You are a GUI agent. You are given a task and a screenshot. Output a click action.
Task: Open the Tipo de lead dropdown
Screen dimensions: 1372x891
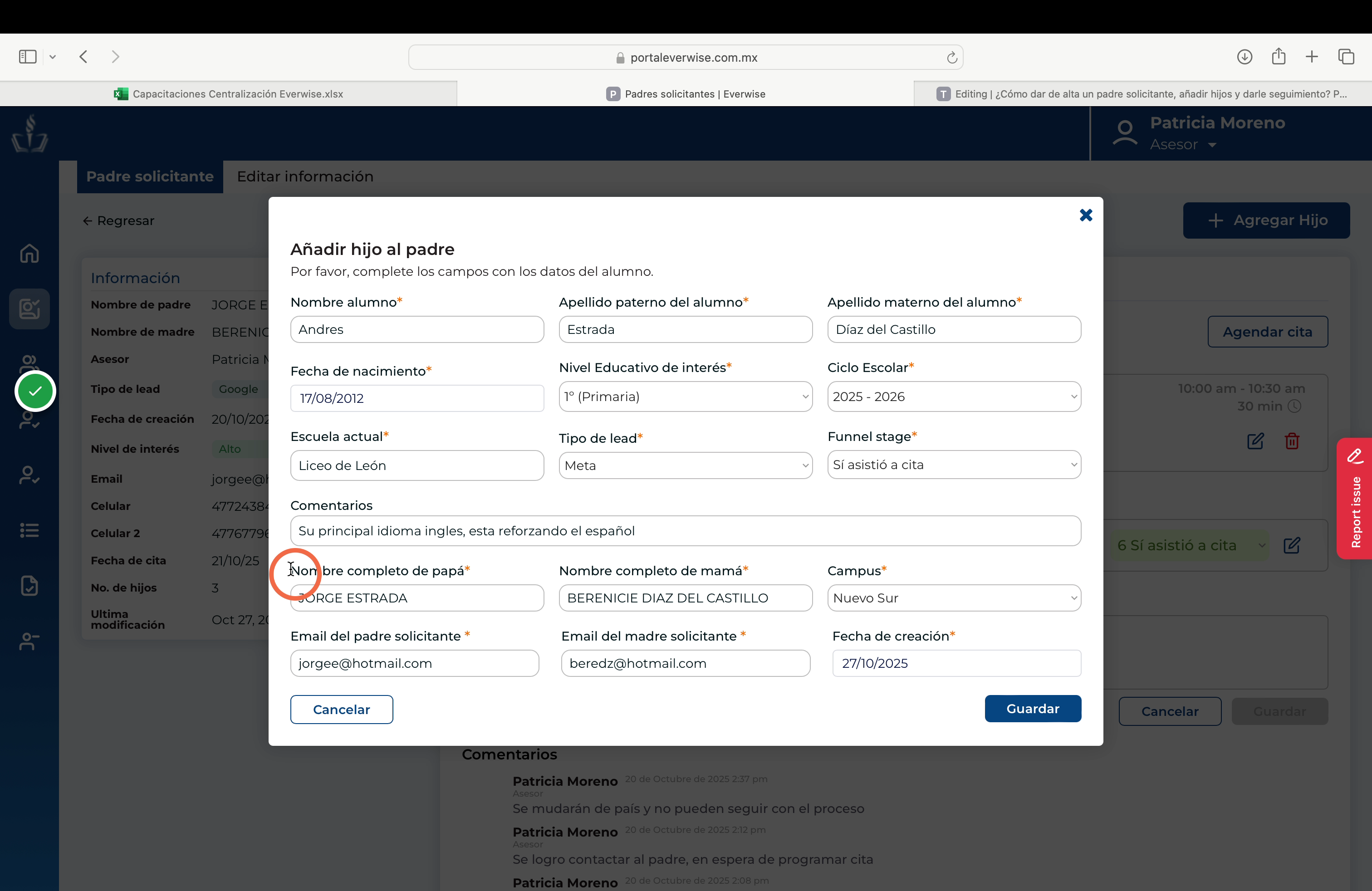[686, 465]
